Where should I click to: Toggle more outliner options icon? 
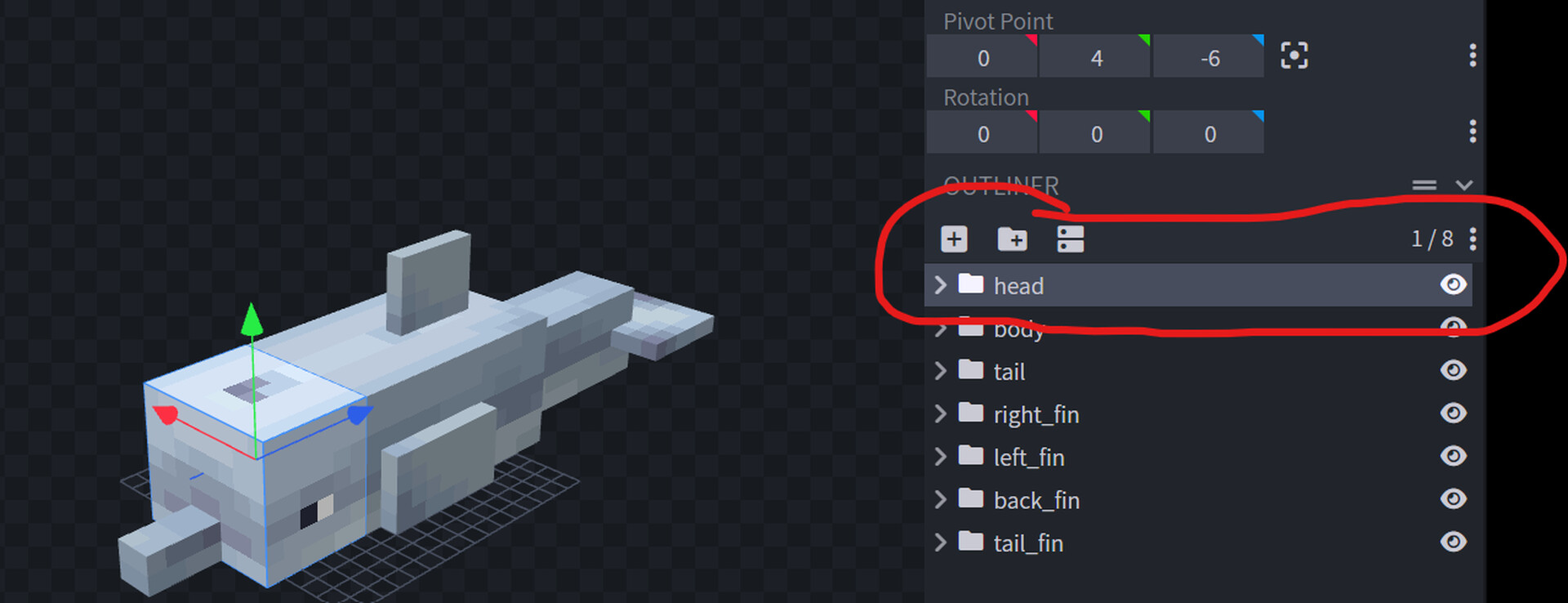tap(1070, 239)
